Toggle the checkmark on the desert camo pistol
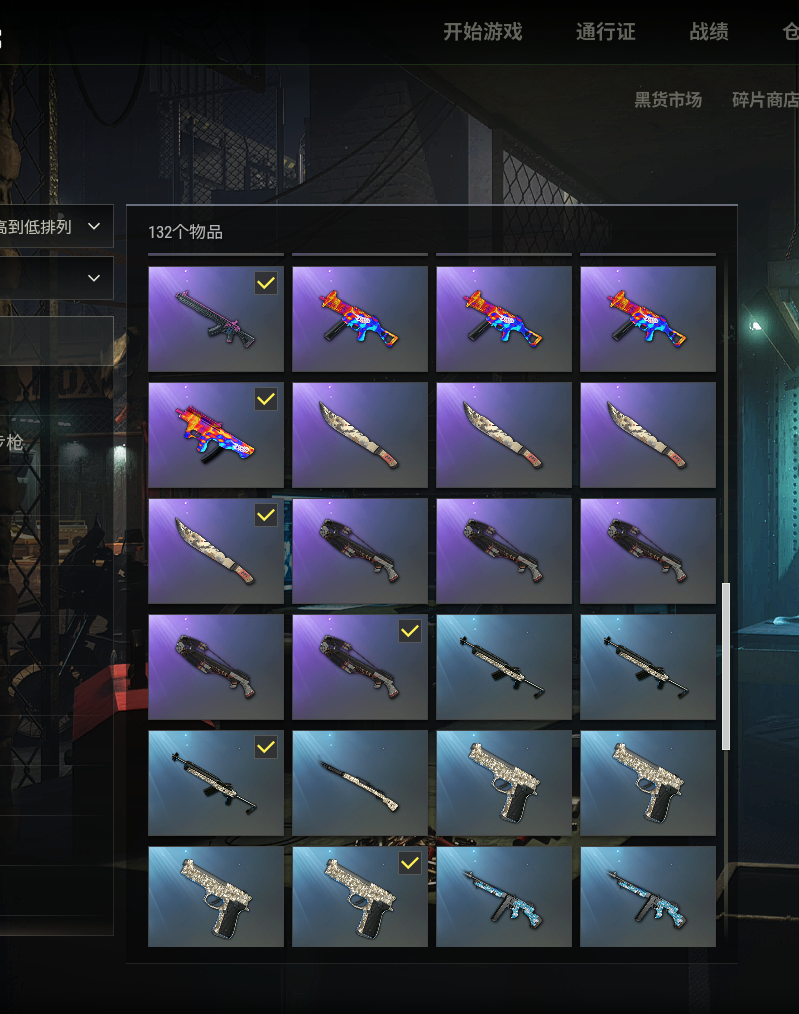This screenshot has width=799, height=1014. (x=410, y=863)
